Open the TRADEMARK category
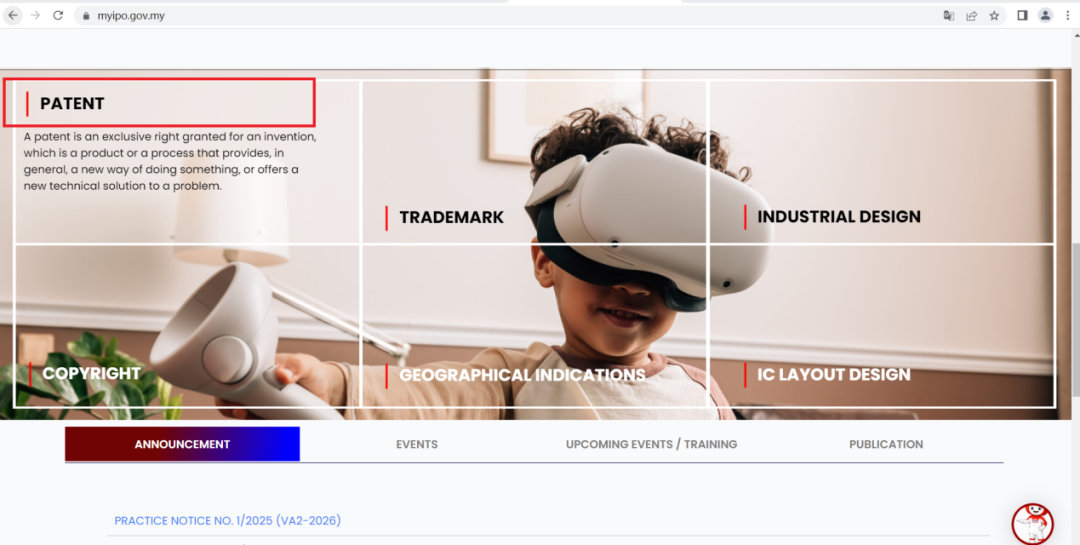1080x545 pixels. [452, 217]
